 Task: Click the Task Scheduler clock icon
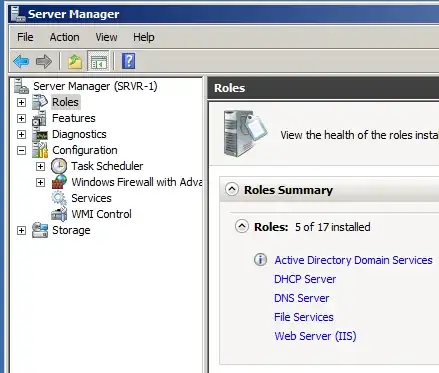coord(59,166)
